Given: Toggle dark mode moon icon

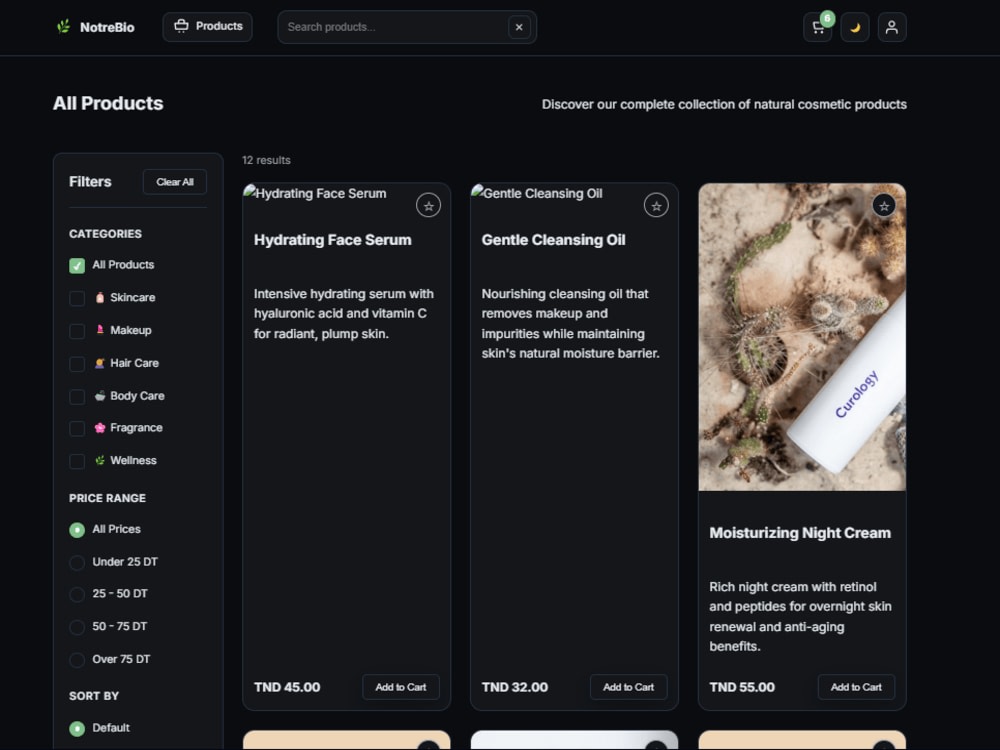Looking at the screenshot, I should pos(855,27).
